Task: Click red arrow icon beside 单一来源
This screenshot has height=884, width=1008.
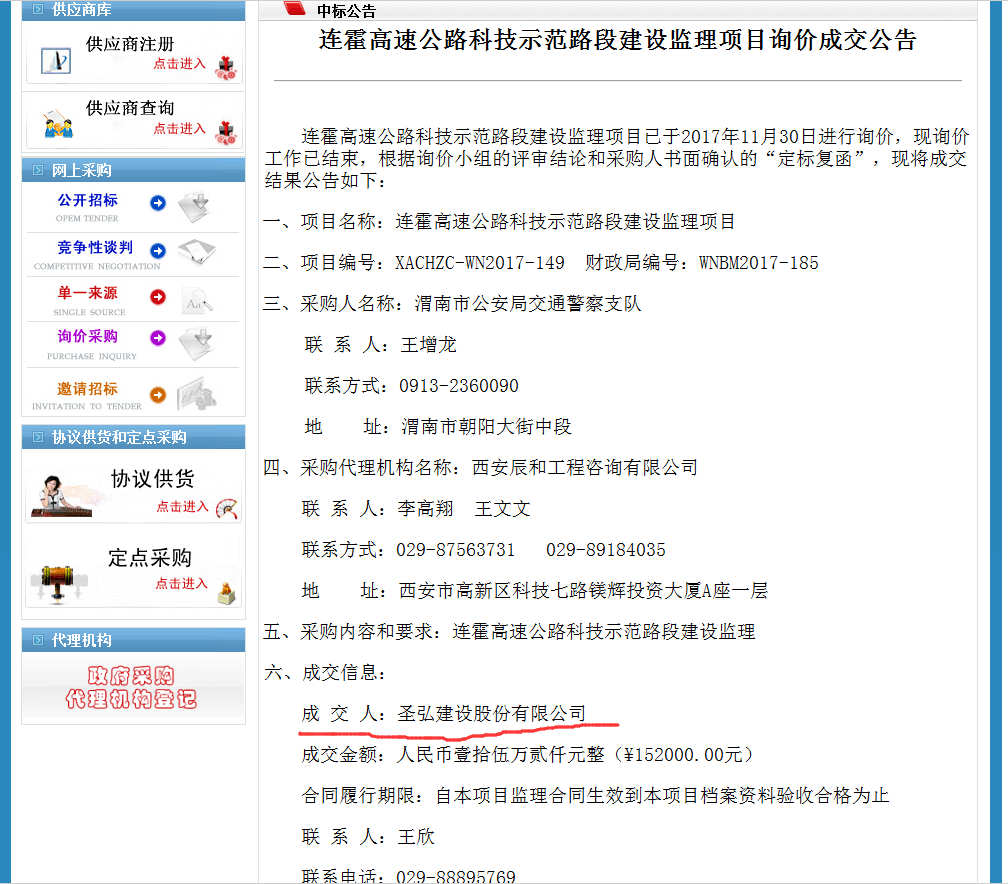Action: click(x=157, y=296)
